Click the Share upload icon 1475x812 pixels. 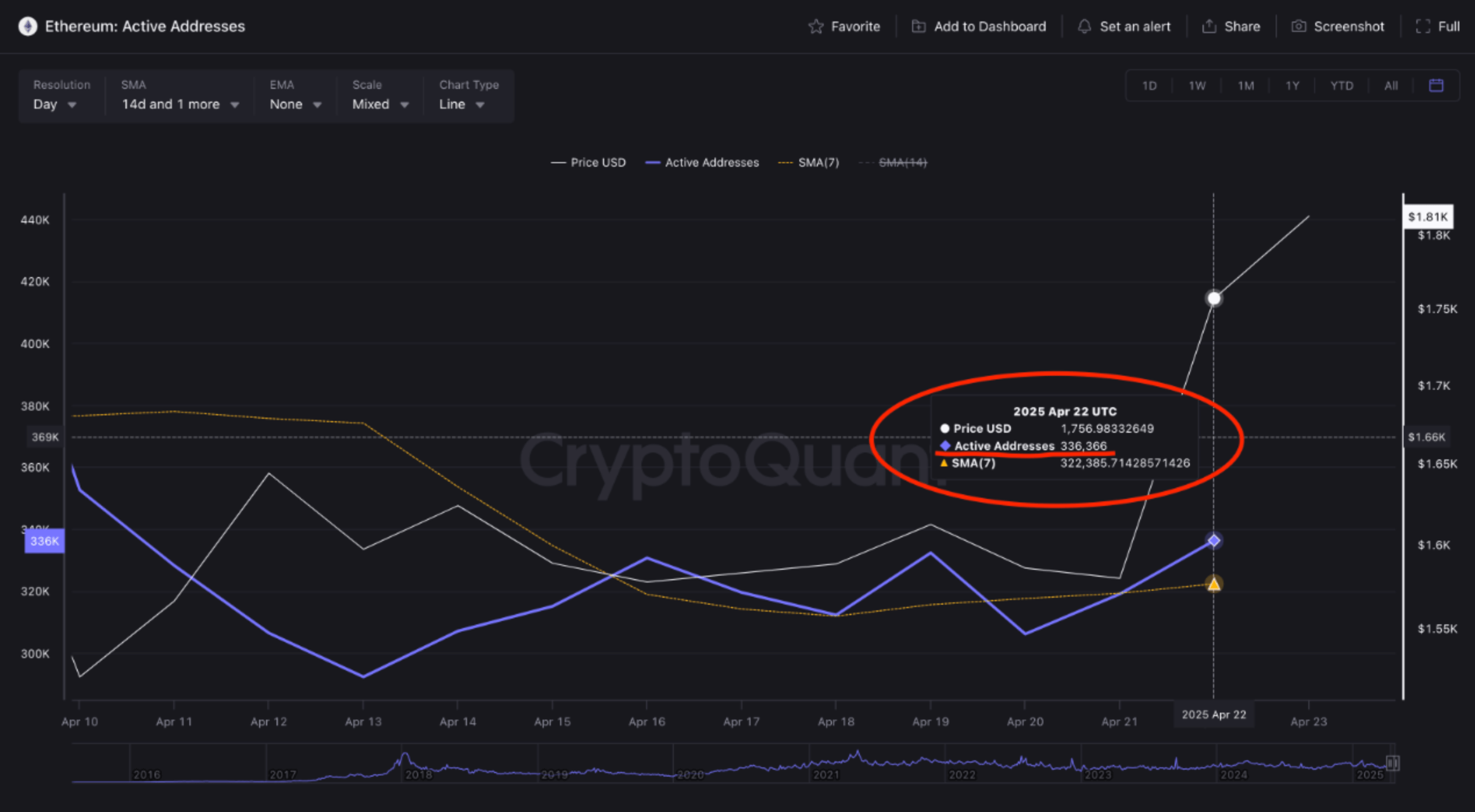coord(1209,27)
